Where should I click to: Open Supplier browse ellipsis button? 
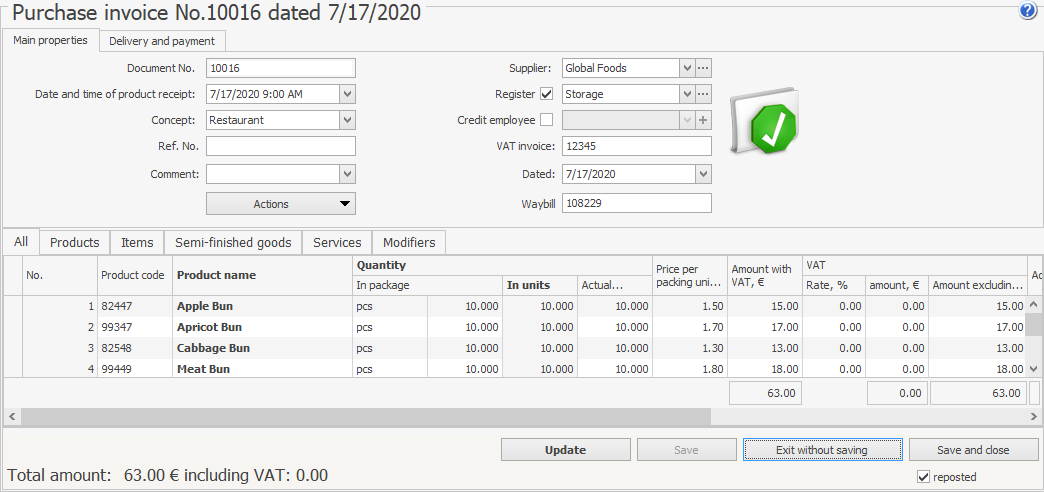click(703, 68)
